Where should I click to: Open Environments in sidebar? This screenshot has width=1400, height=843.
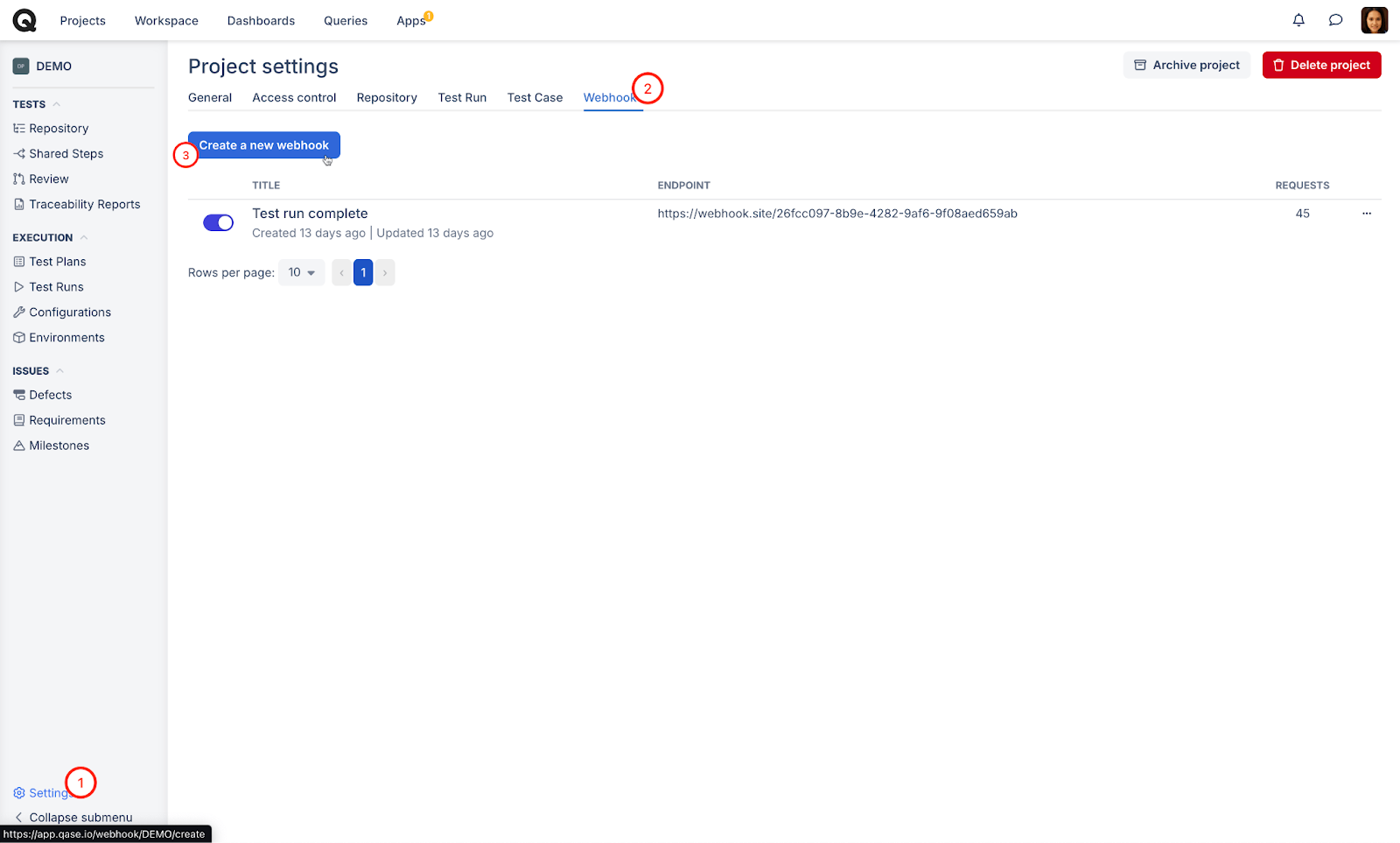pyautogui.click(x=66, y=338)
